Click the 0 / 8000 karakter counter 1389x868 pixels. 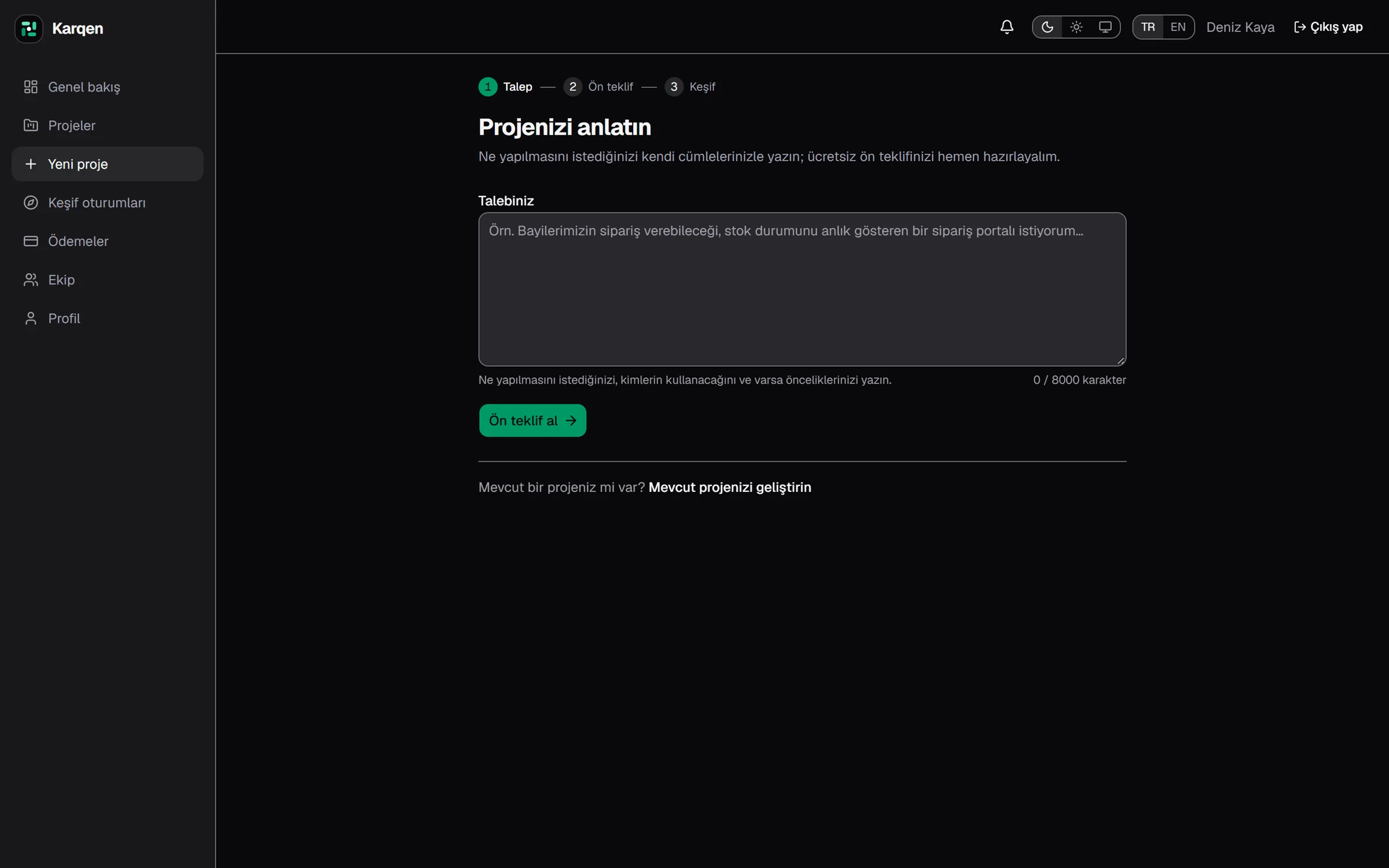click(x=1079, y=380)
